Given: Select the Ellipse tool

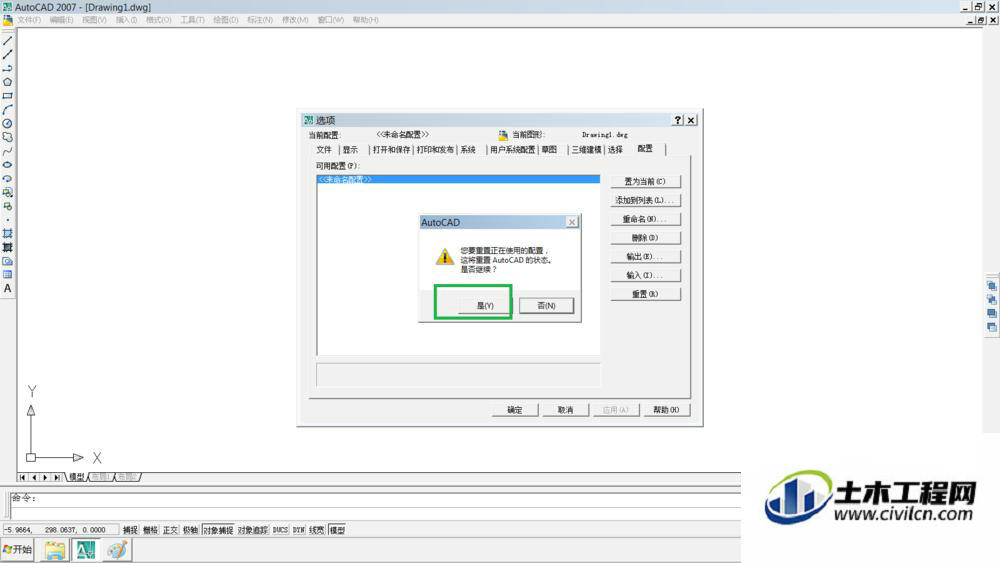Looking at the screenshot, I should [8, 165].
